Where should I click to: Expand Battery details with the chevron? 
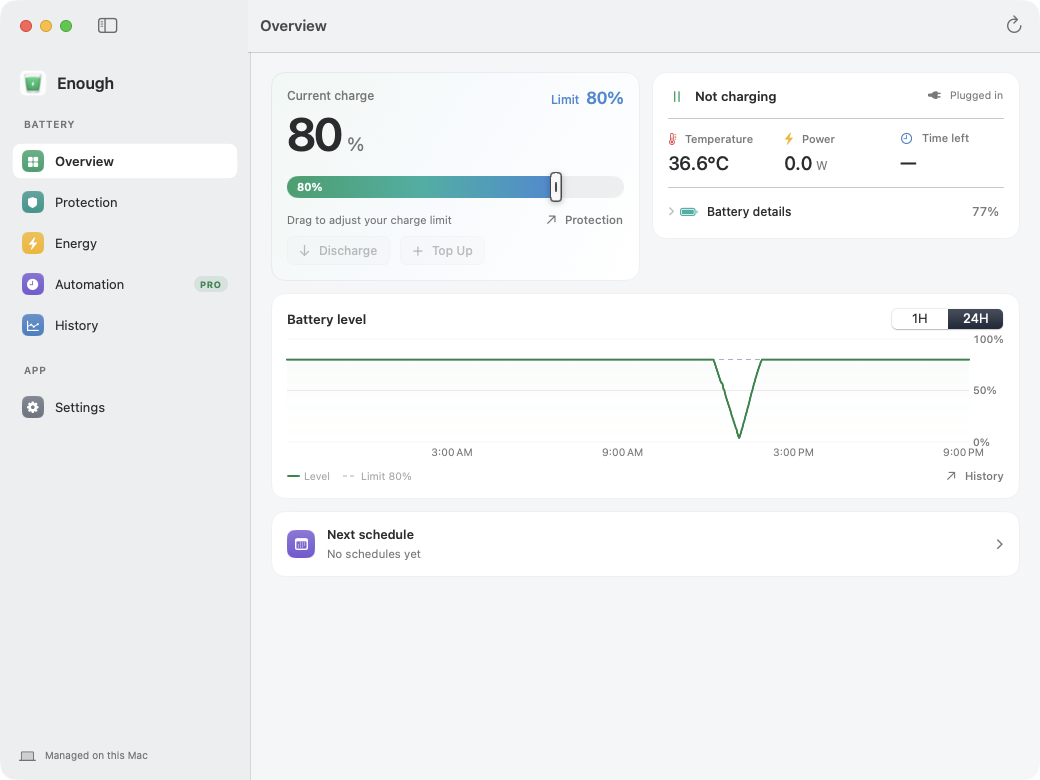coord(671,212)
